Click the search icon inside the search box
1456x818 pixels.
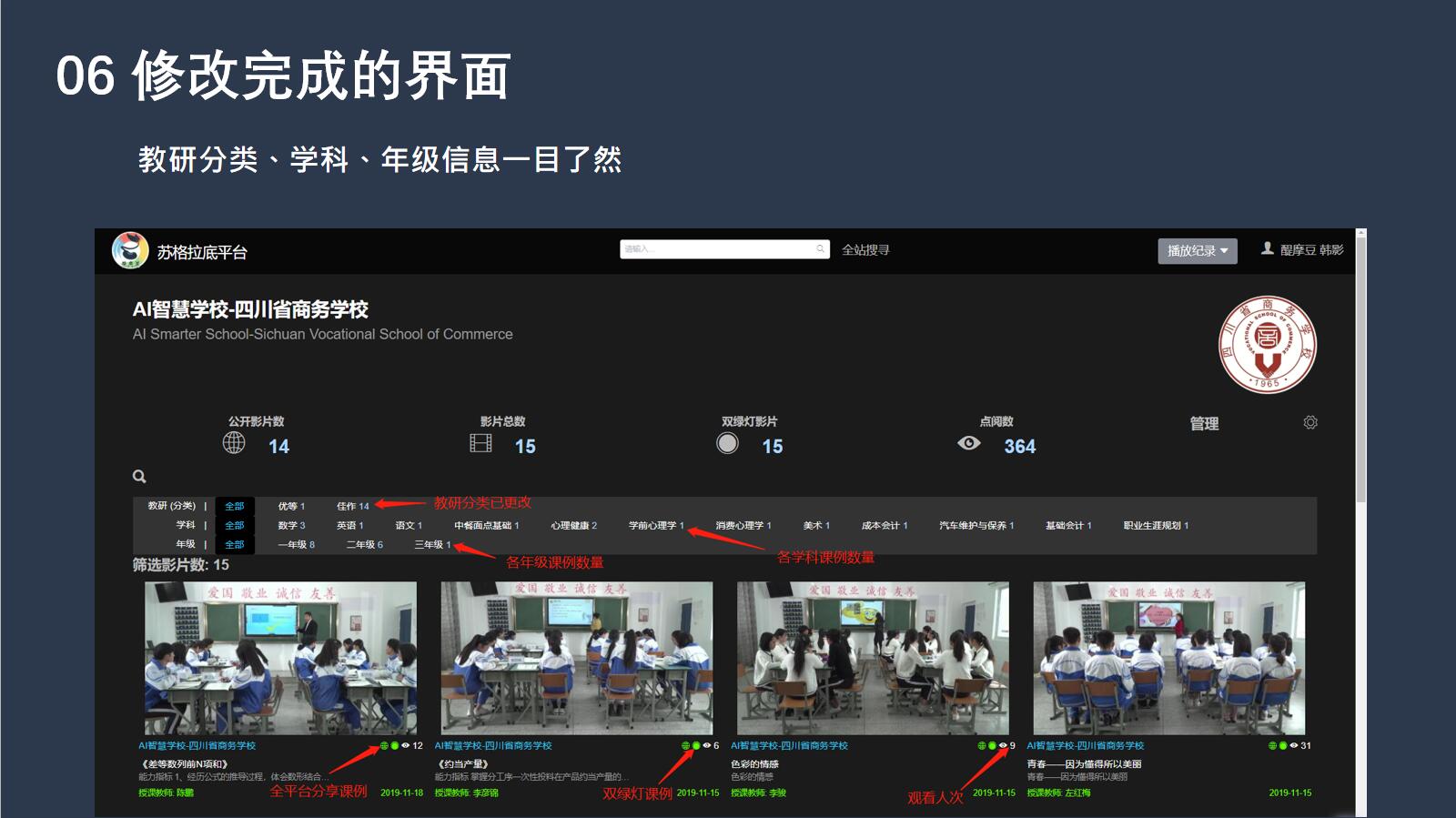pyautogui.click(x=820, y=248)
